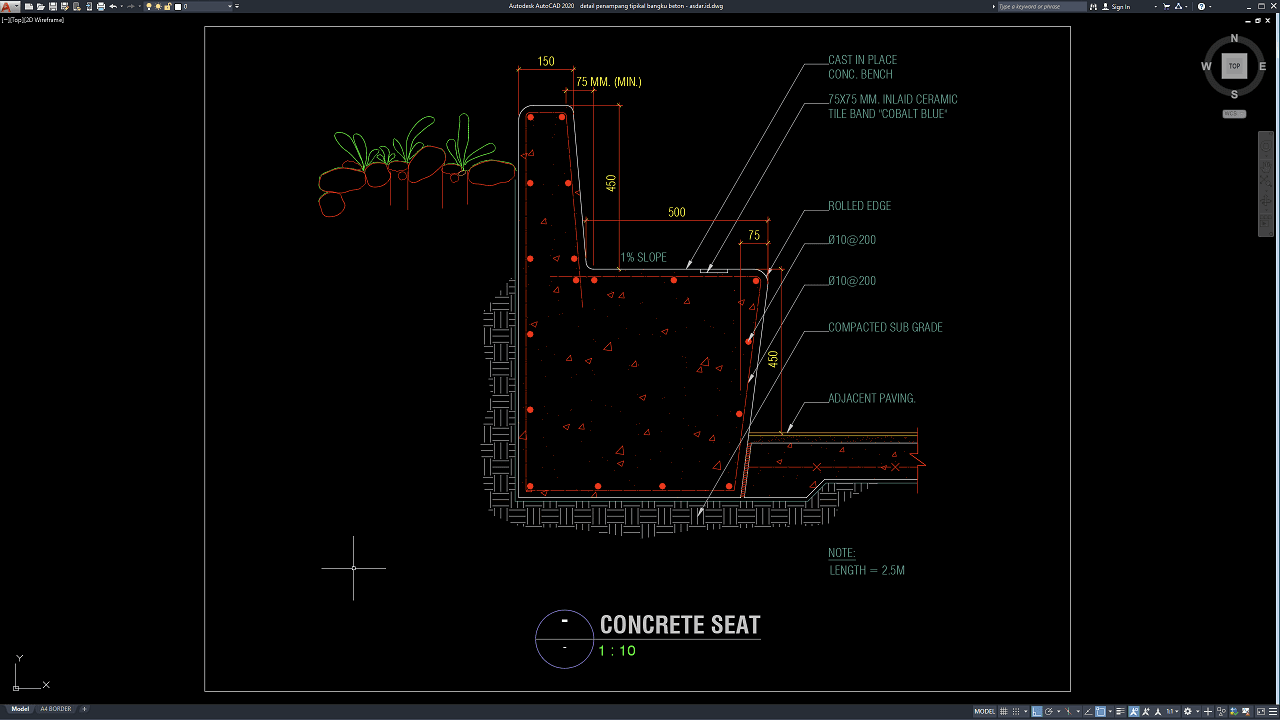
Task: Click the white layer color swatch
Action: 178,6
